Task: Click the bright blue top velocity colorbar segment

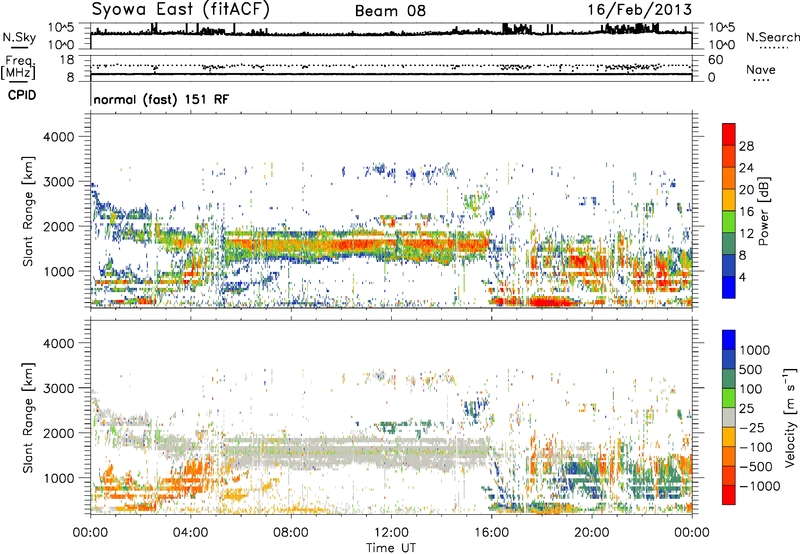Action: tap(729, 340)
